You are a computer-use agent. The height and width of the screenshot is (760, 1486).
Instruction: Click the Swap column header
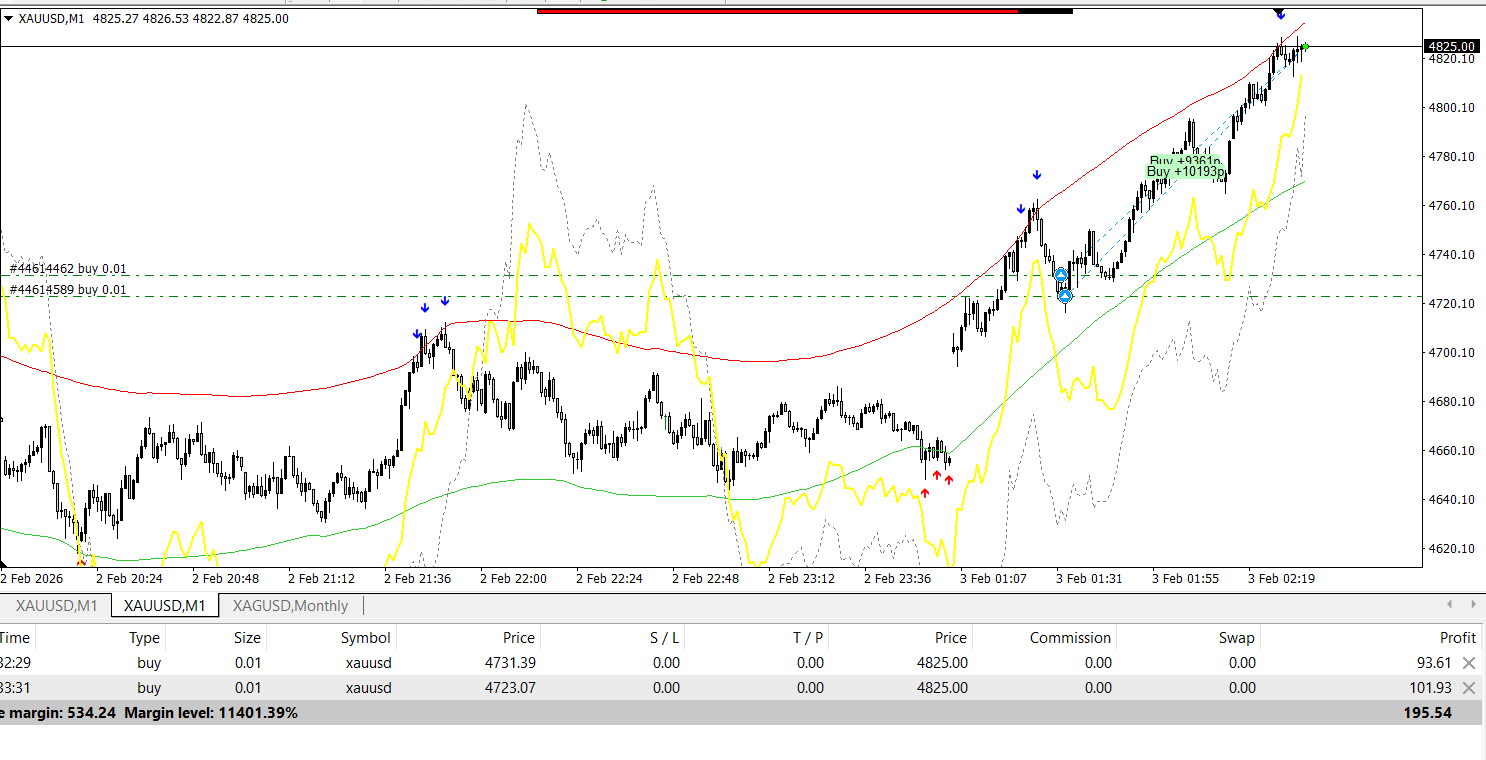pyautogui.click(x=1236, y=637)
